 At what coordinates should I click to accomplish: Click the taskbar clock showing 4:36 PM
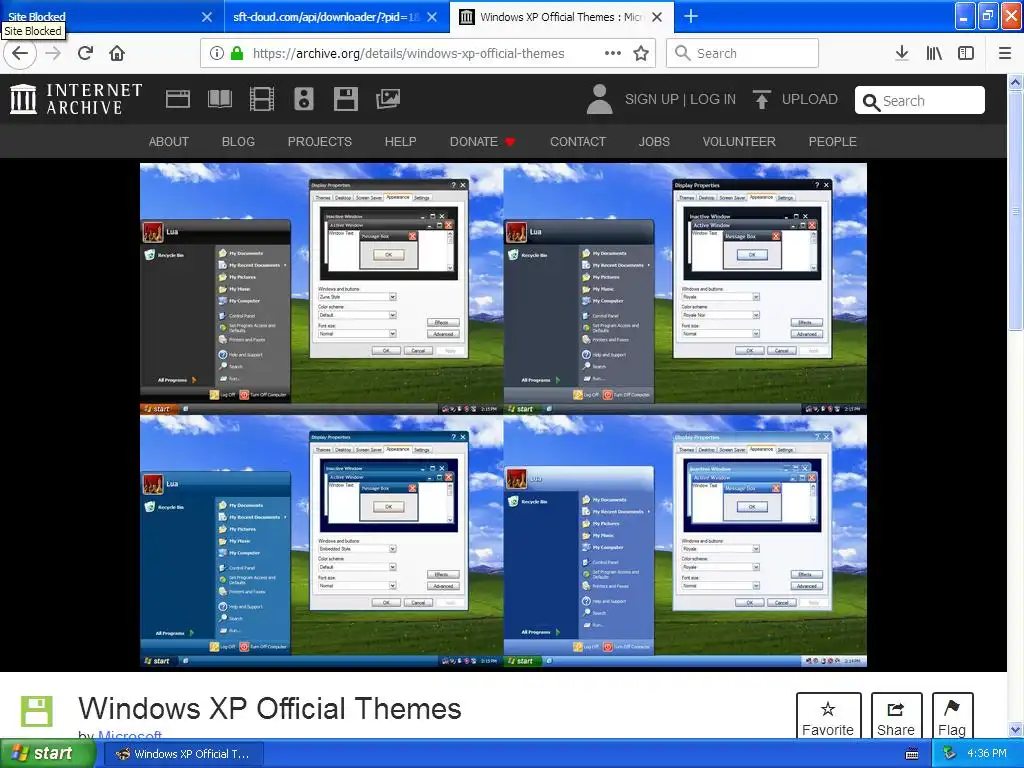coord(987,754)
